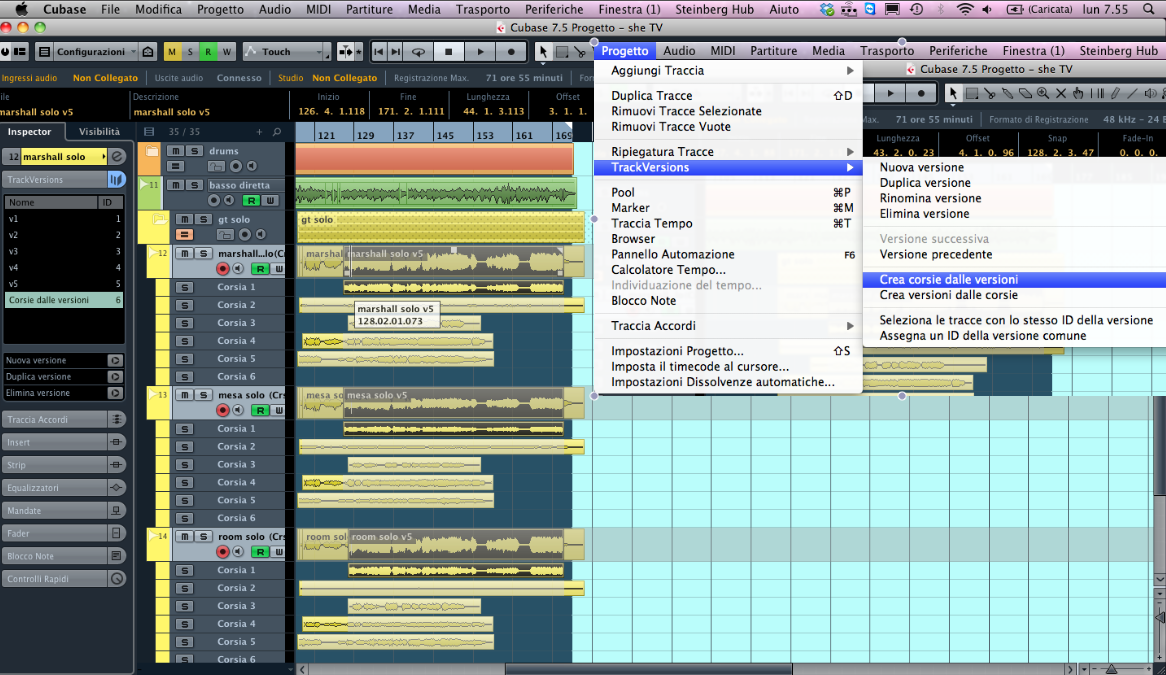
Task: Mute the drums track
Action: (x=177, y=151)
